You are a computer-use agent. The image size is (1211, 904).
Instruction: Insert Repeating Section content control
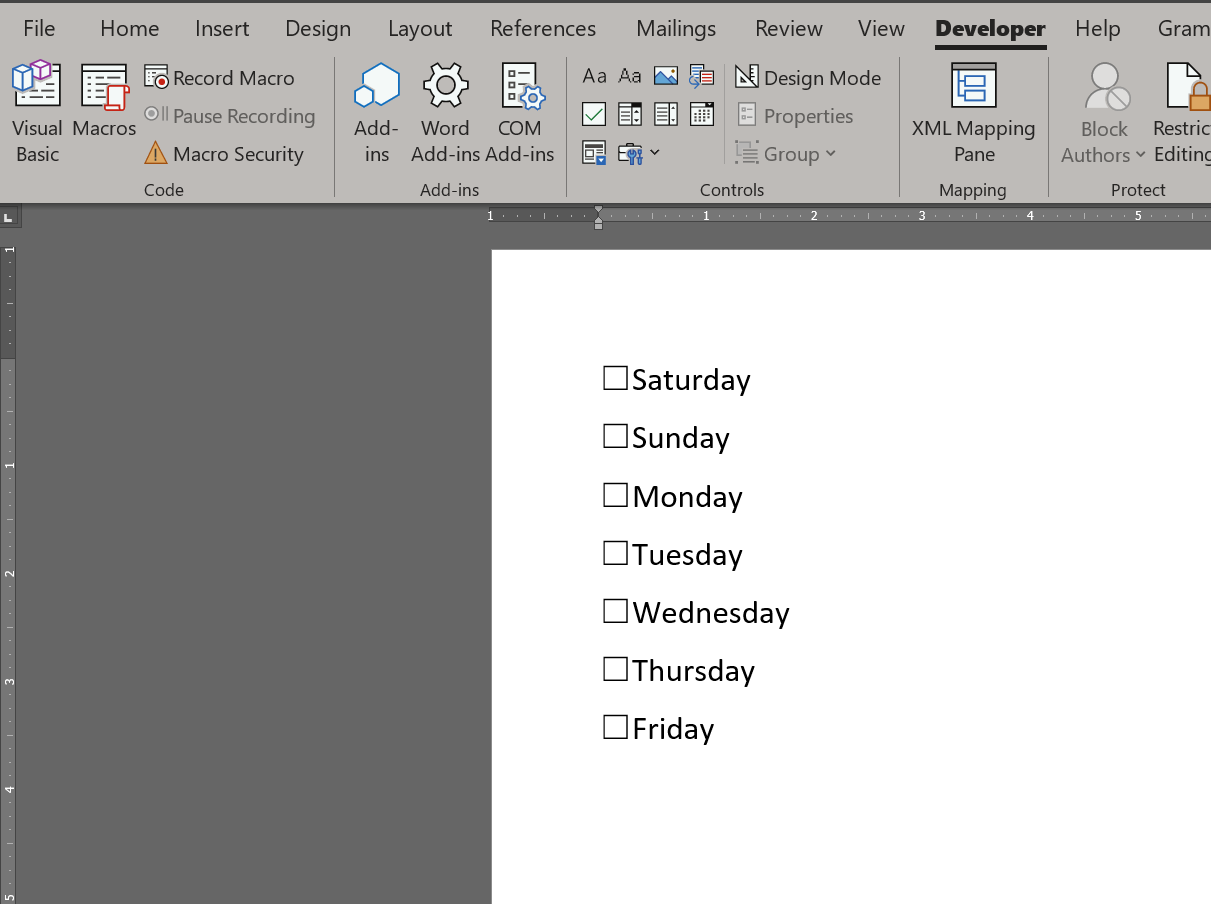[594, 153]
